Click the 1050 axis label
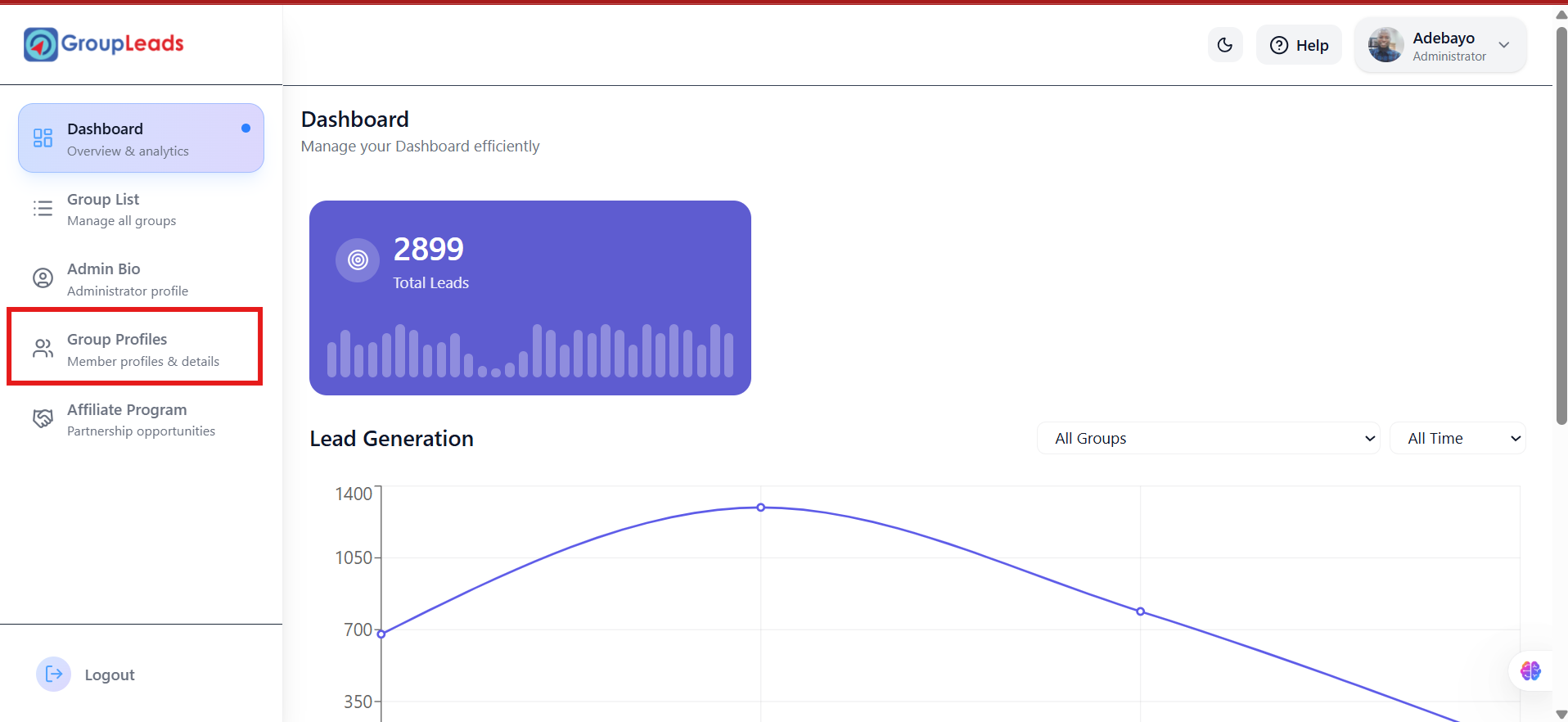 pyautogui.click(x=354, y=557)
